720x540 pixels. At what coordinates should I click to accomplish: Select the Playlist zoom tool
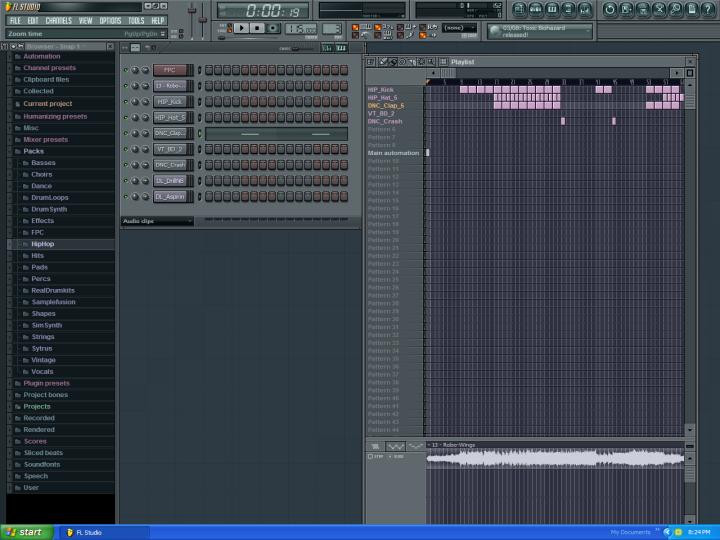tap(431, 62)
